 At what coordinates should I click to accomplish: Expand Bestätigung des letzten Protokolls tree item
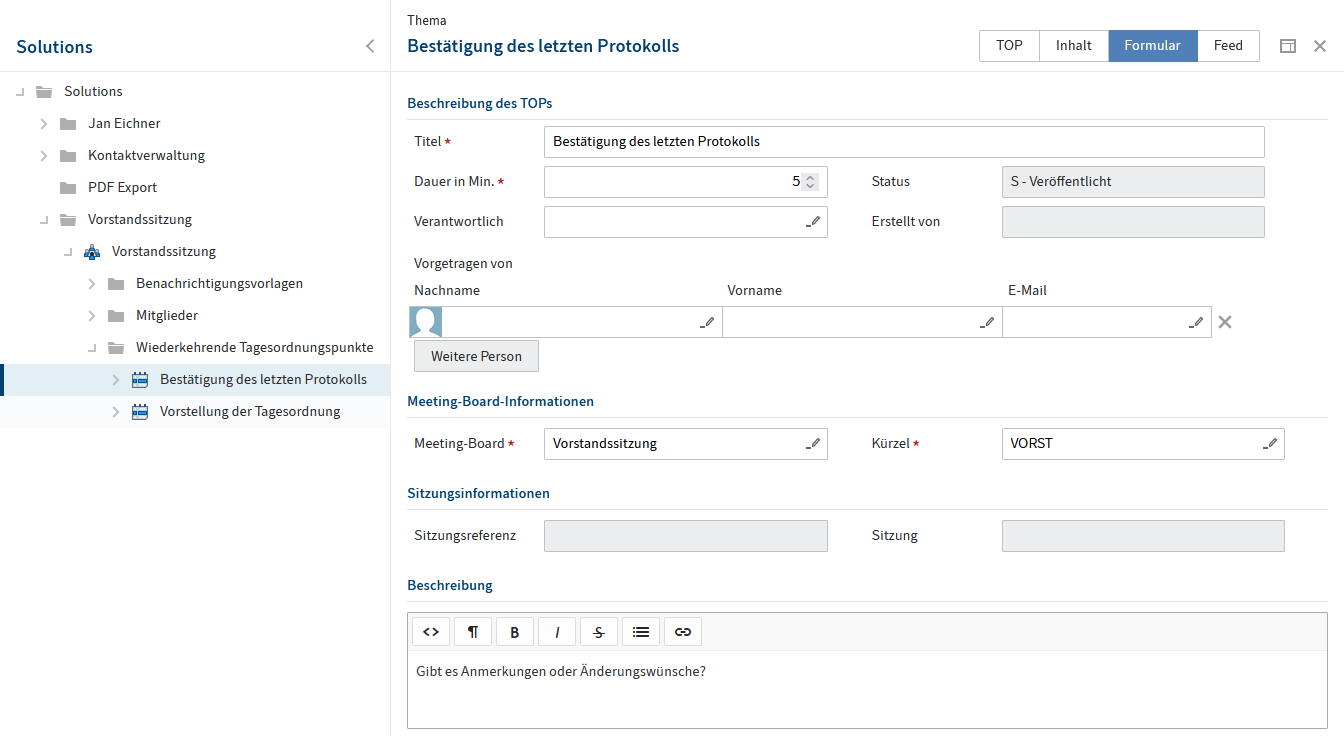(116, 380)
